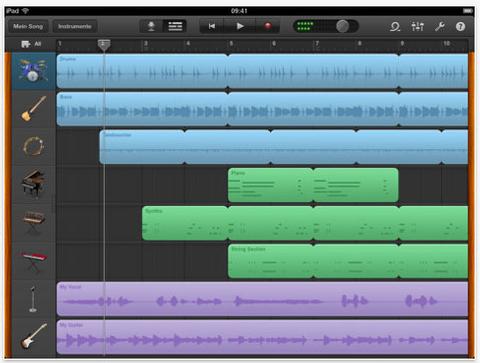Select the String Section region at bar 5
The image size is (480, 363).
pyautogui.click(x=271, y=261)
